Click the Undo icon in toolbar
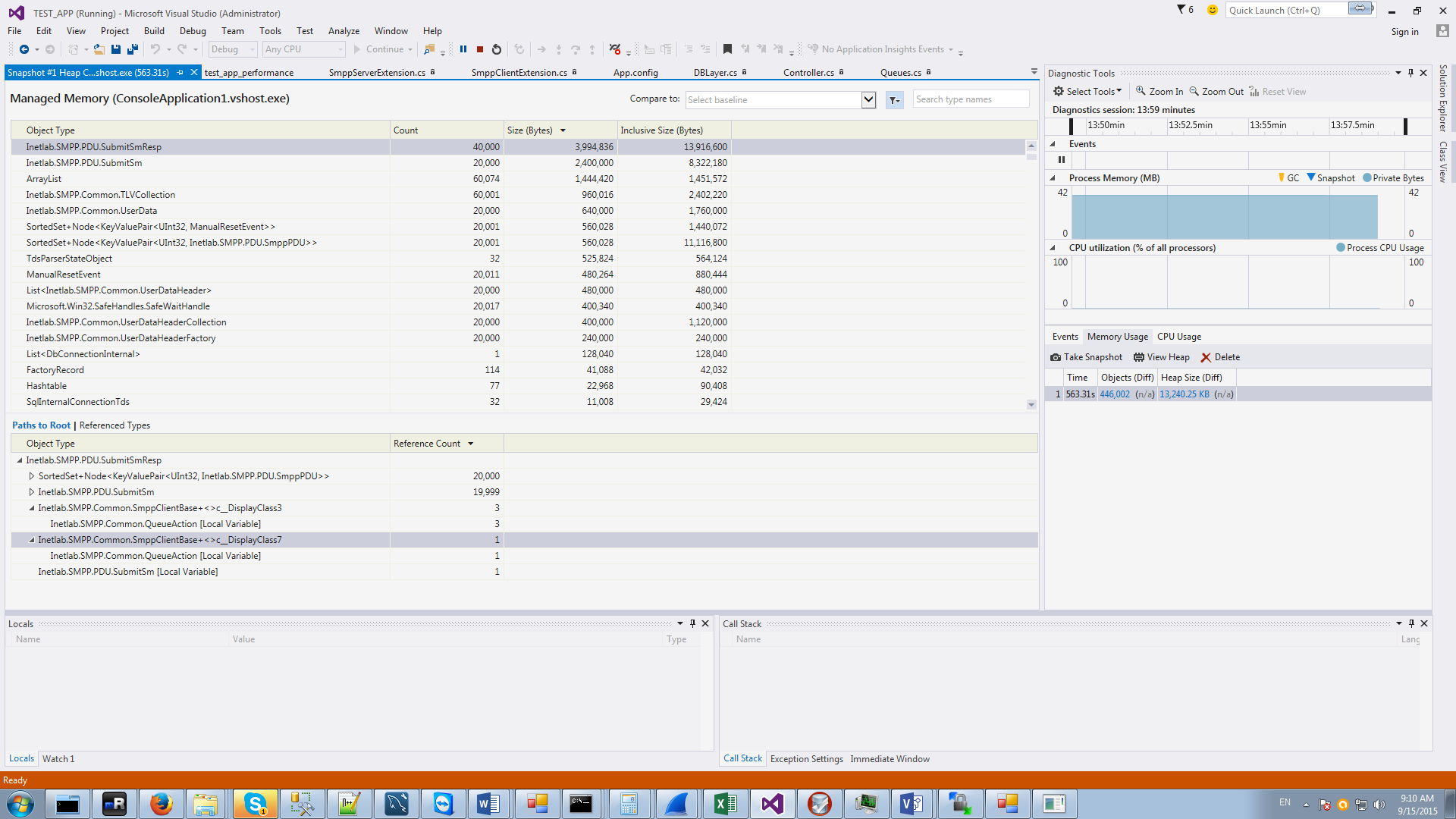This screenshot has height=819, width=1456. coord(155,49)
